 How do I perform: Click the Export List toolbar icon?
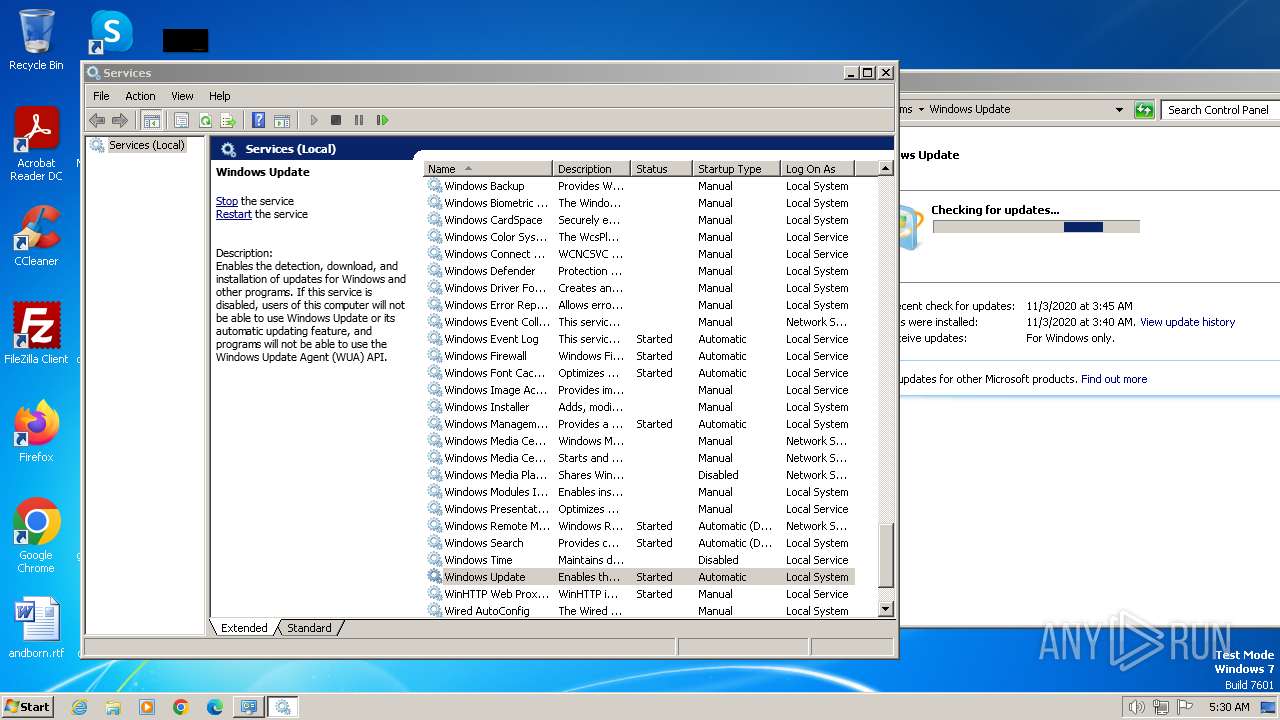[228, 120]
